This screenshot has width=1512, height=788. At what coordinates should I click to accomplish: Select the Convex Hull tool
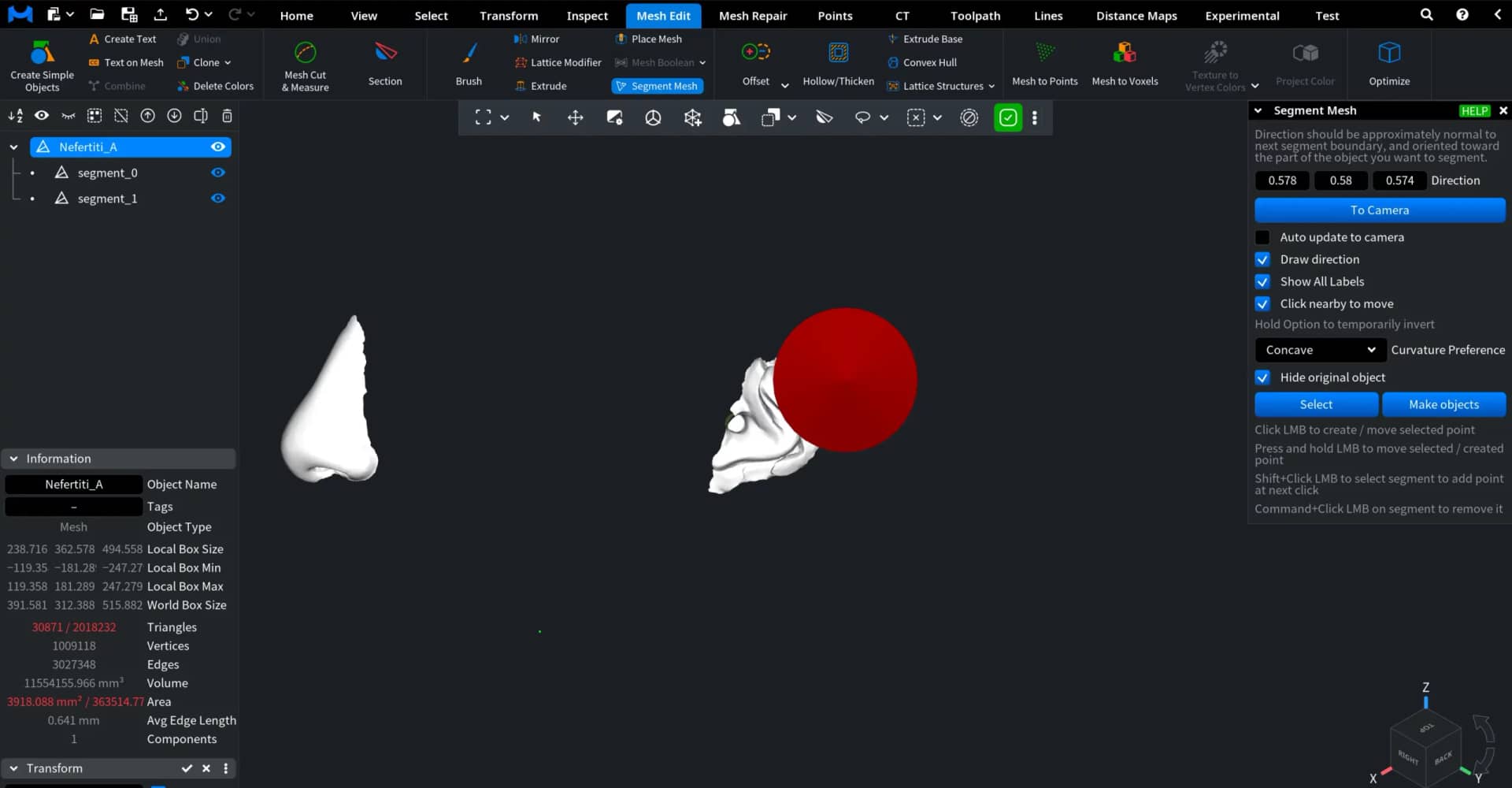921,62
